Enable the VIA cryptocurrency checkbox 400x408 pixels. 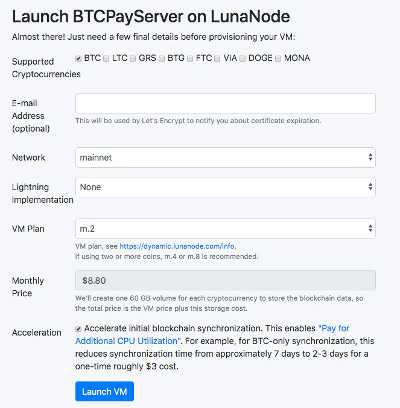pyautogui.click(x=217, y=59)
